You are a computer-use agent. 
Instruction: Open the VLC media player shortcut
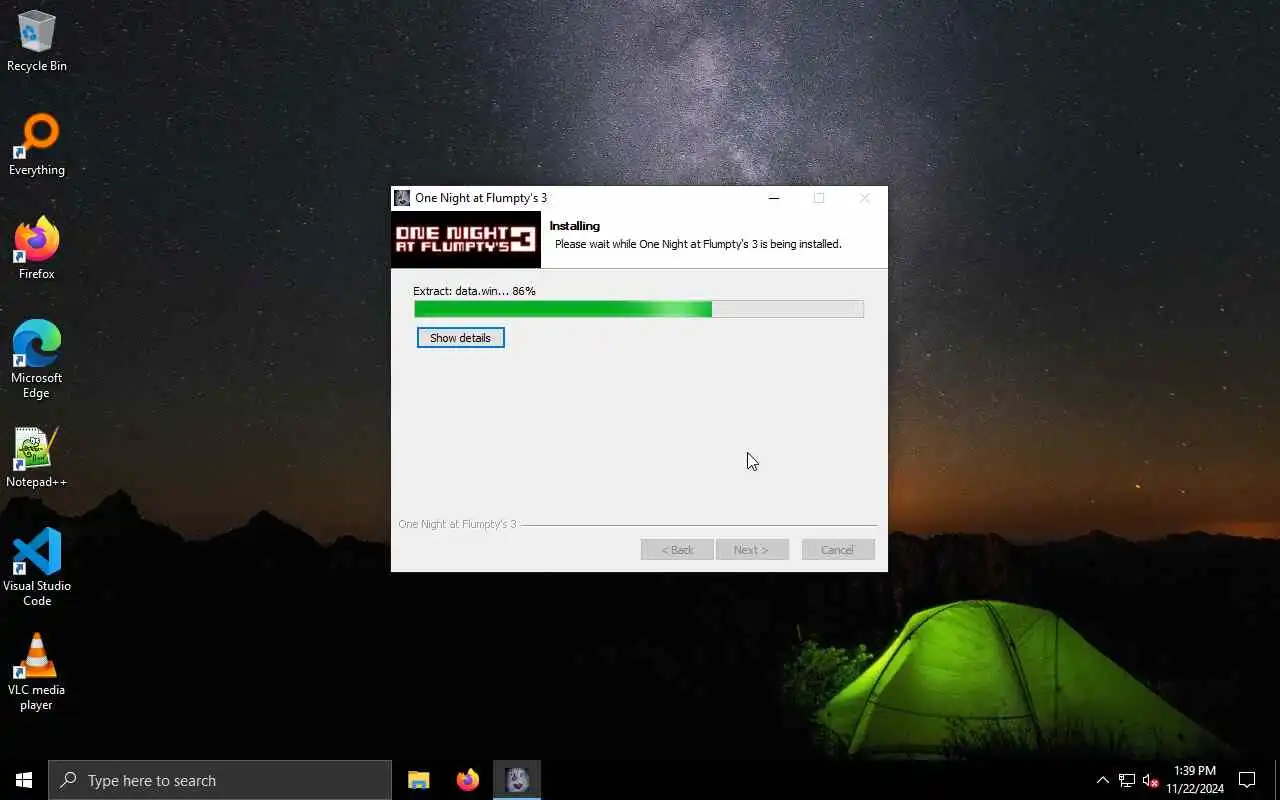tap(37, 672)
